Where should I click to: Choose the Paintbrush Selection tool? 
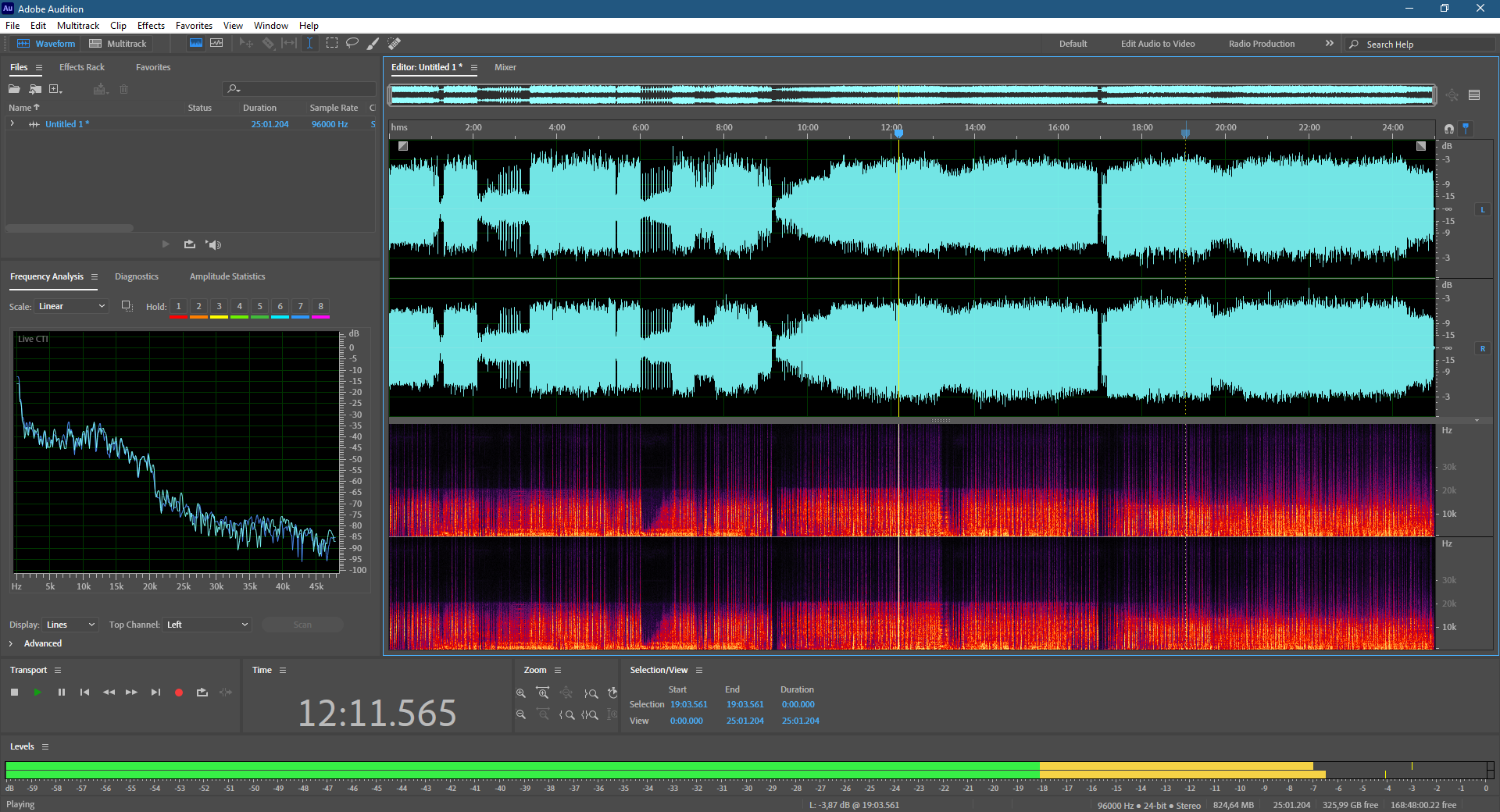(373, 44)
